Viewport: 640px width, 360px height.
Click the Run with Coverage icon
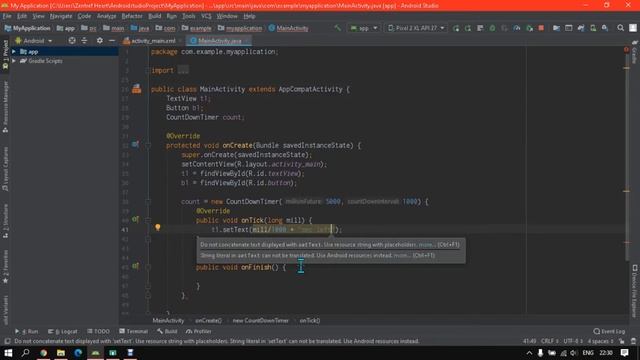504,28
